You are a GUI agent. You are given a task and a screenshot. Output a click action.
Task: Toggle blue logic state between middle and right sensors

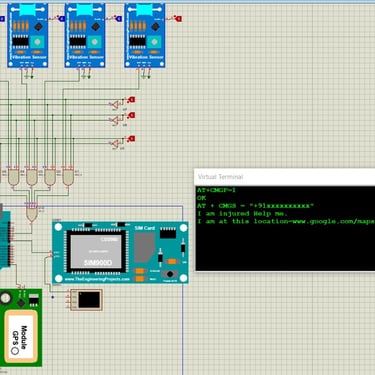coord(119,19)
